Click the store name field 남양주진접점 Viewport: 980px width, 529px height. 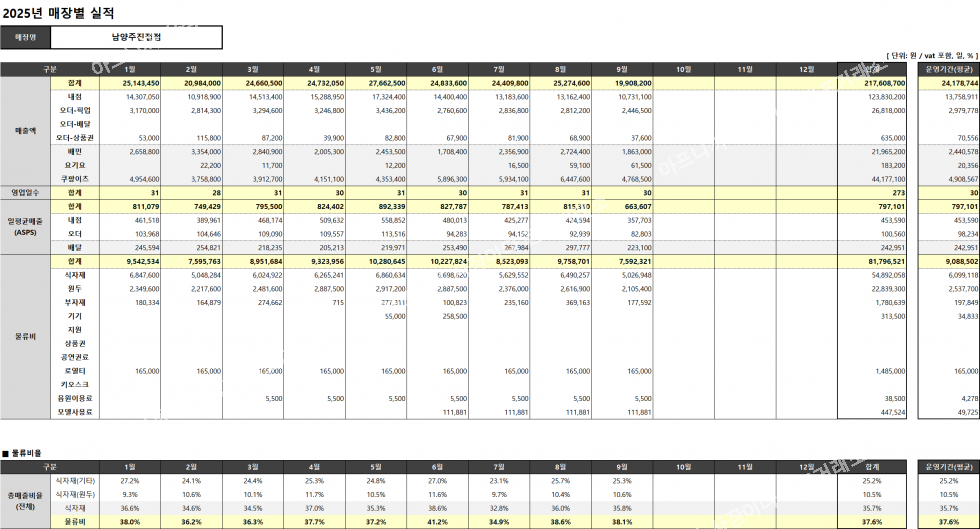click(x=136, y=37)
